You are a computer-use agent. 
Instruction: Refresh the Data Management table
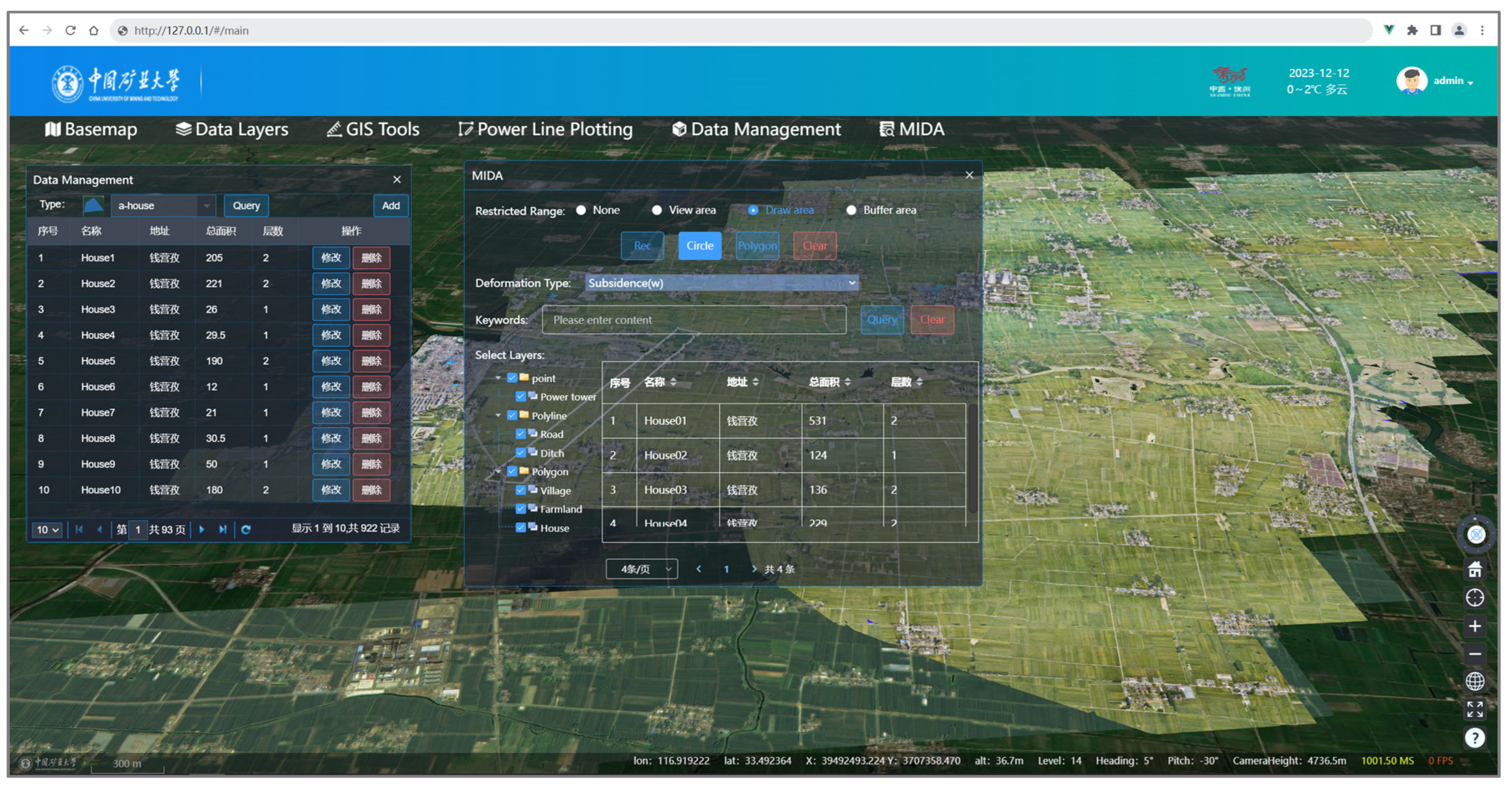[246, 529]
